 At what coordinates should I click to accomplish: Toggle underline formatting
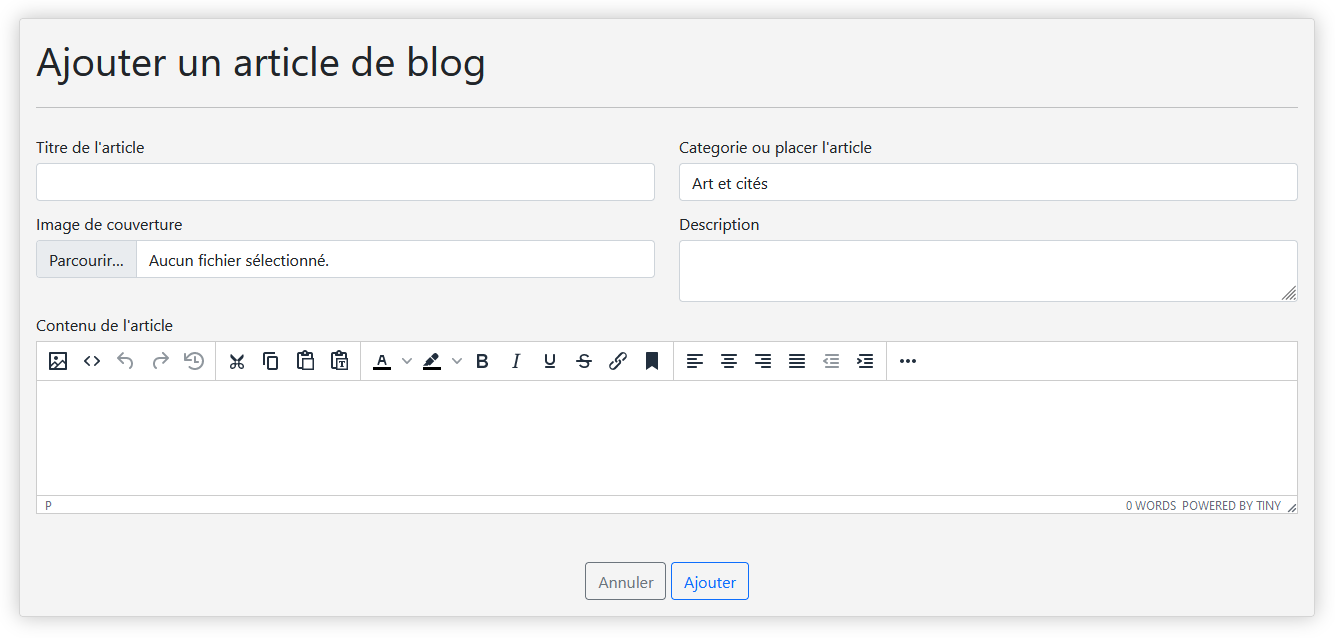point(550,361)
